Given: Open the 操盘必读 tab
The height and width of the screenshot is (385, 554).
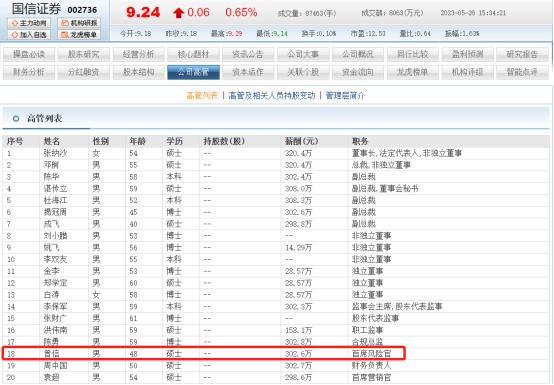Looking at the screenshot, I should pos(29,54).
